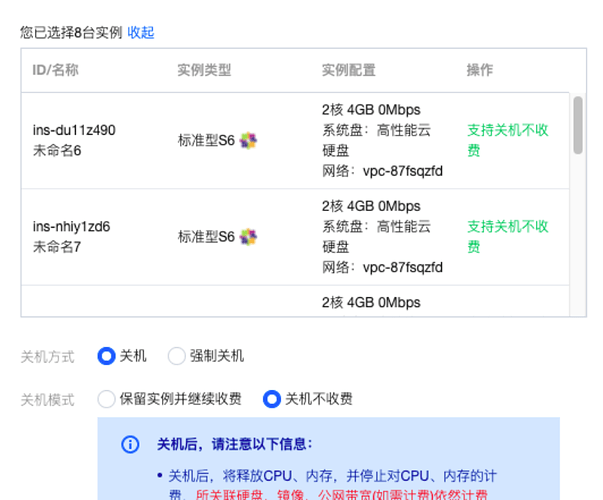Screen dimensions: 603x500
Task: Click the 关机方式 field label
Action: 47,357
